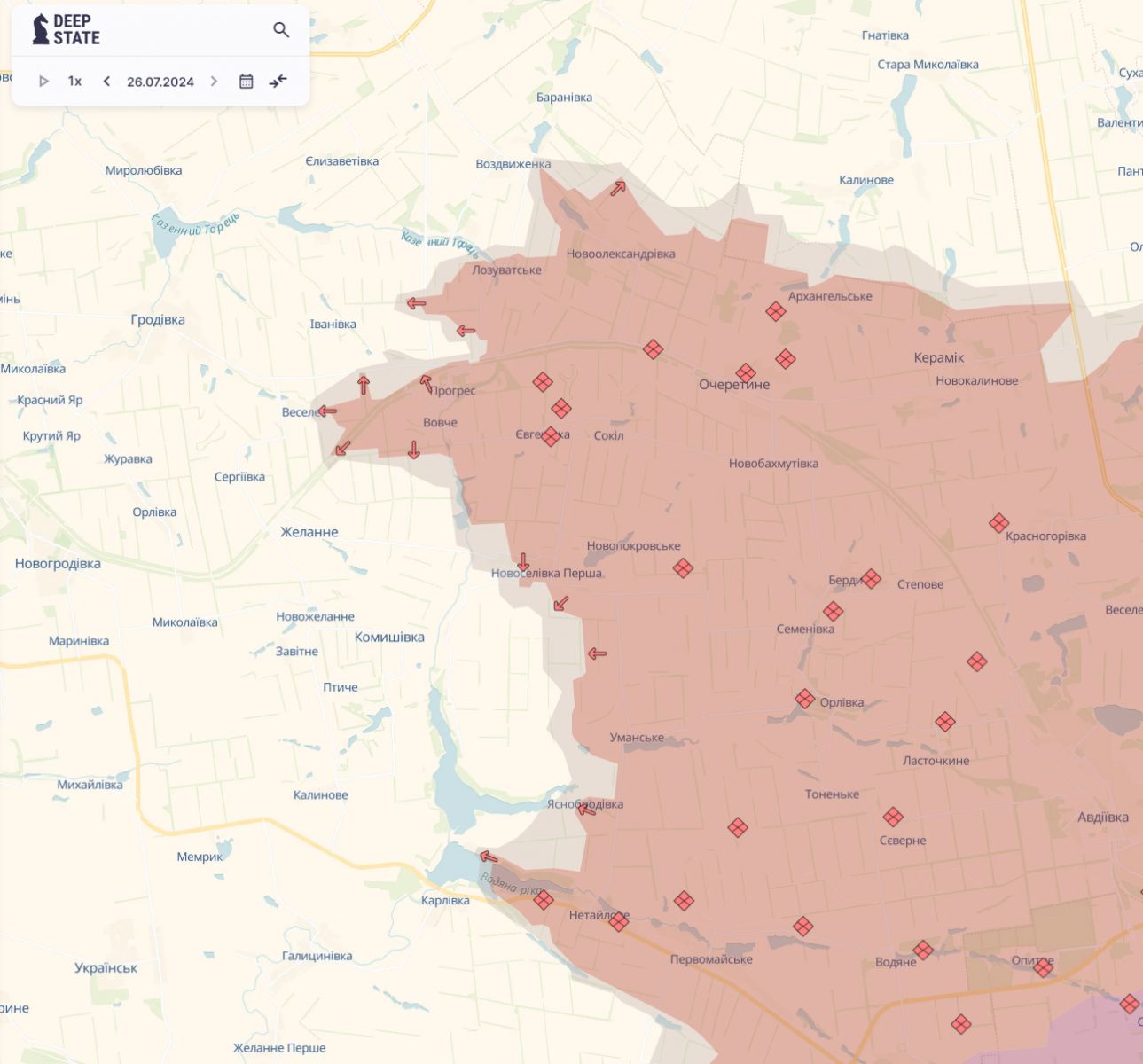The height and width of the screenshot is (1064, 1143).
Task: Go to the next date with right chevron
Action: click(x=214, y=82)
